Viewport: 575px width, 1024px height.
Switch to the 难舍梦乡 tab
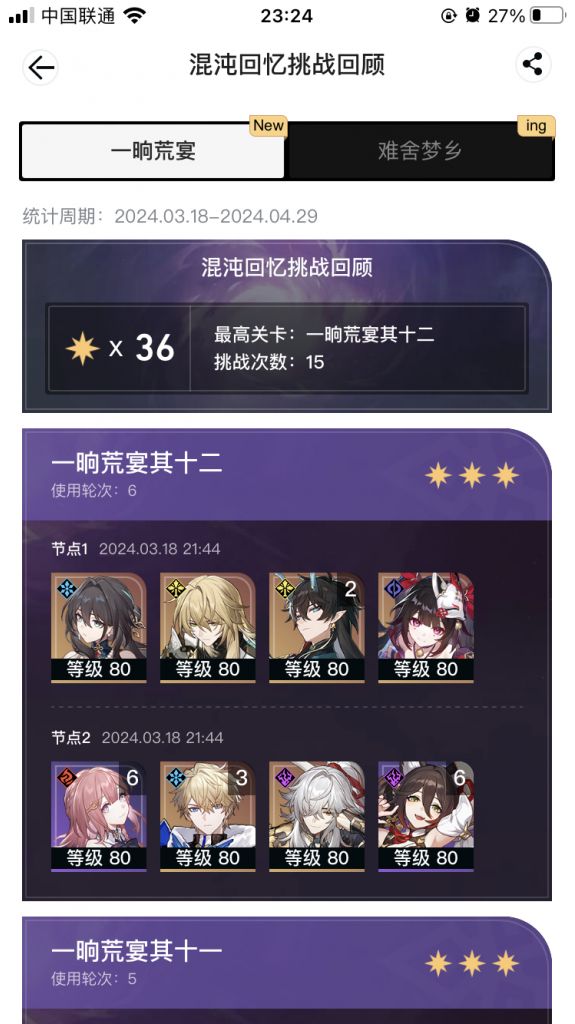point(419,151)
